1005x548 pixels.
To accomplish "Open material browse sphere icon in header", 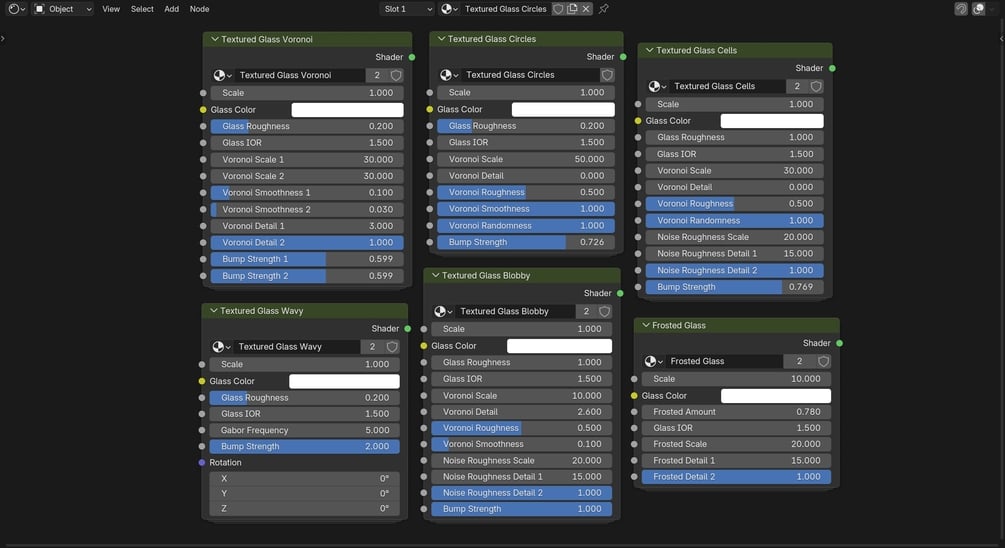I will pos(447,9).
